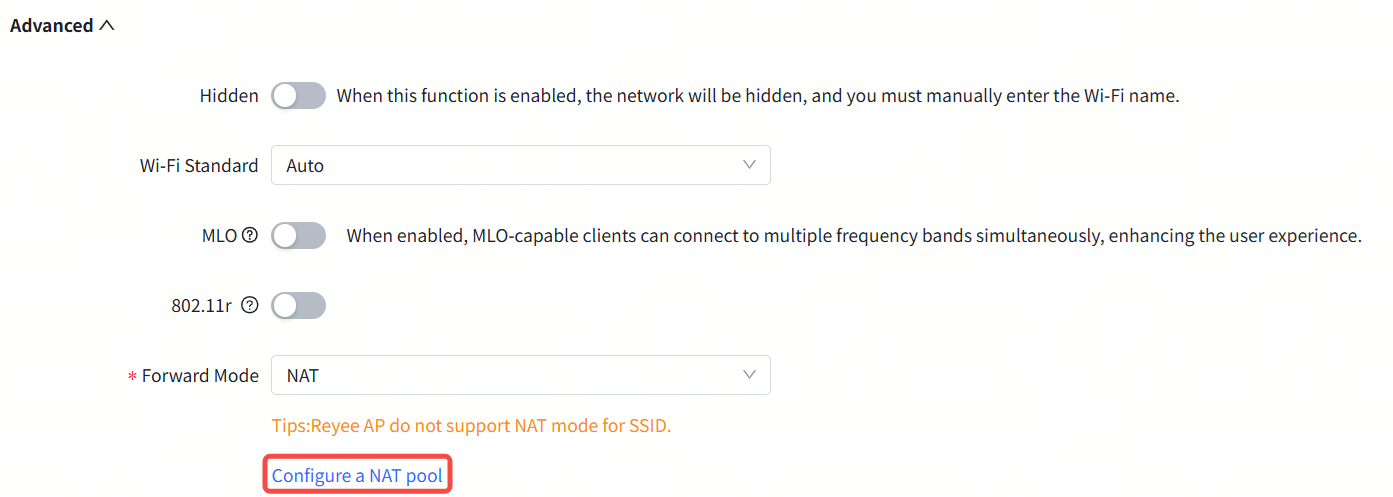Image resolution: width=1393 pixels, height=497 pixels.
Task: Open the Configure a NAT pool link
Action: click(357, 475)
